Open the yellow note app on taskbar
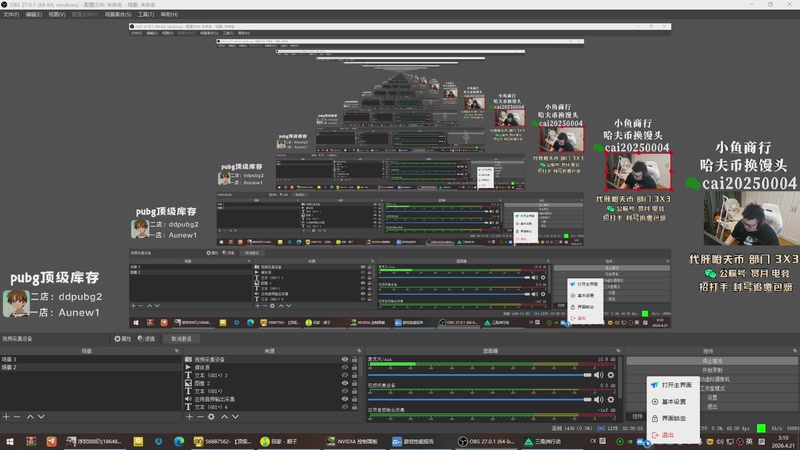Screen dimensions: 800x450 (138, 441)
